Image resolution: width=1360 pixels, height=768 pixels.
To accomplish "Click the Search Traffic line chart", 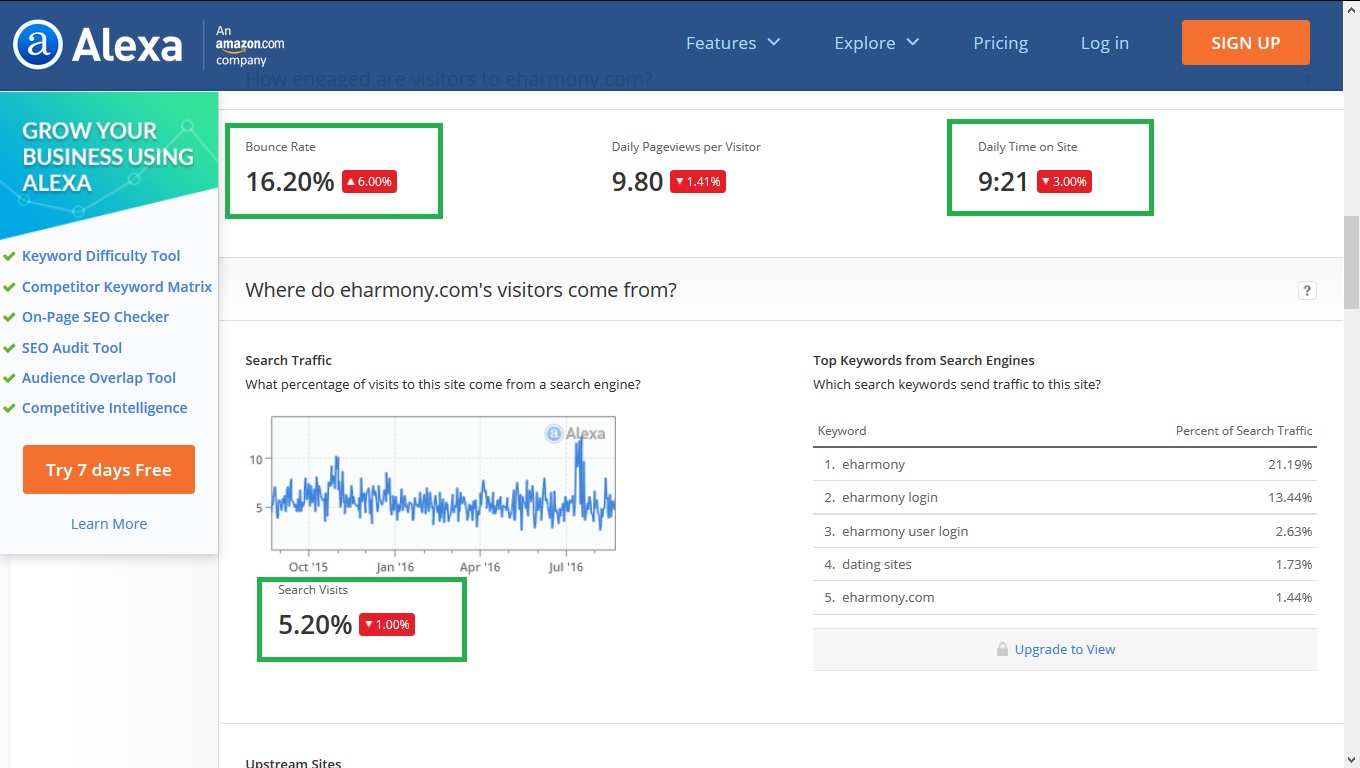I will pos(443,484).
